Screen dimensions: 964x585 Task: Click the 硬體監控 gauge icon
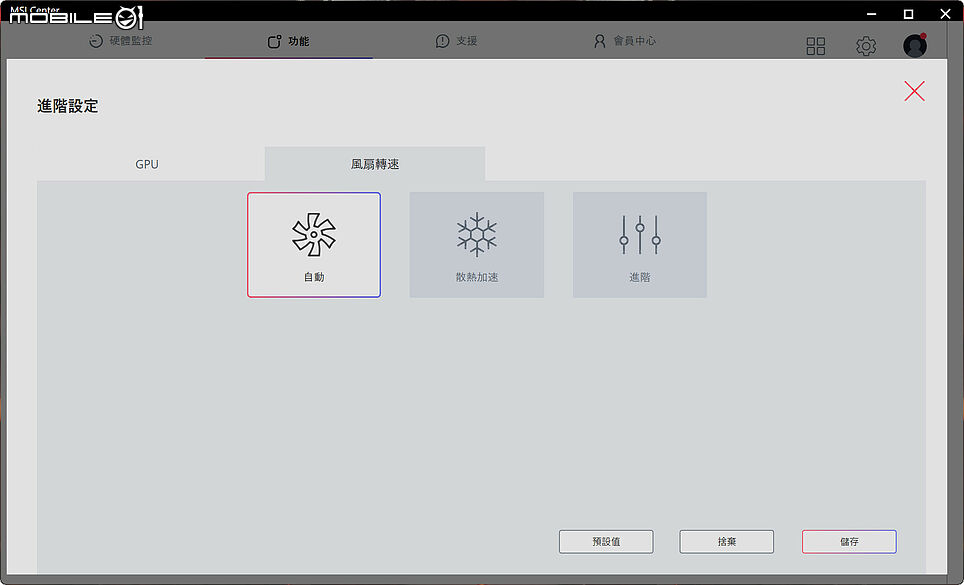(x=95, y=41)
